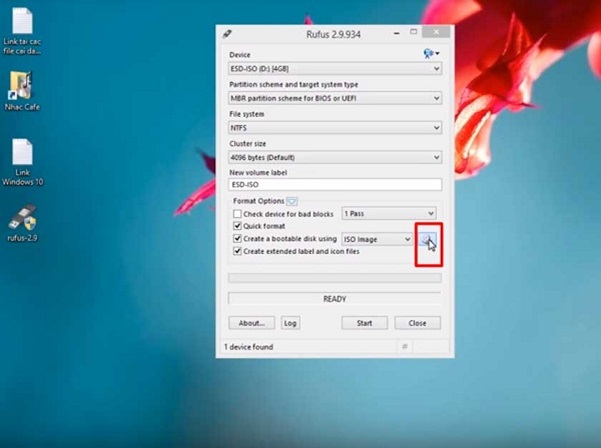Click the New volume label field
This screenshot has width=601, height=448.
335,184
